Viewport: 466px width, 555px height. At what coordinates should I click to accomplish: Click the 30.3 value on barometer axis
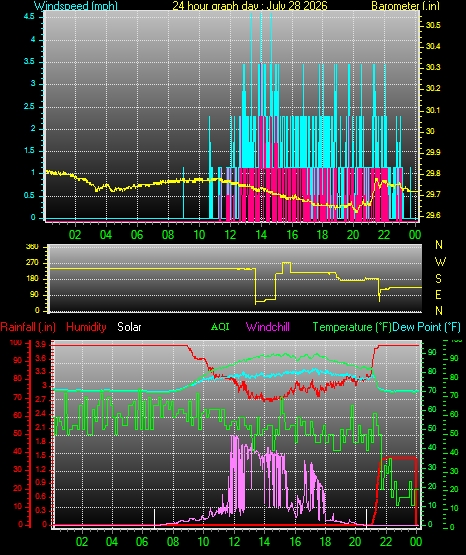coord(433,67)
